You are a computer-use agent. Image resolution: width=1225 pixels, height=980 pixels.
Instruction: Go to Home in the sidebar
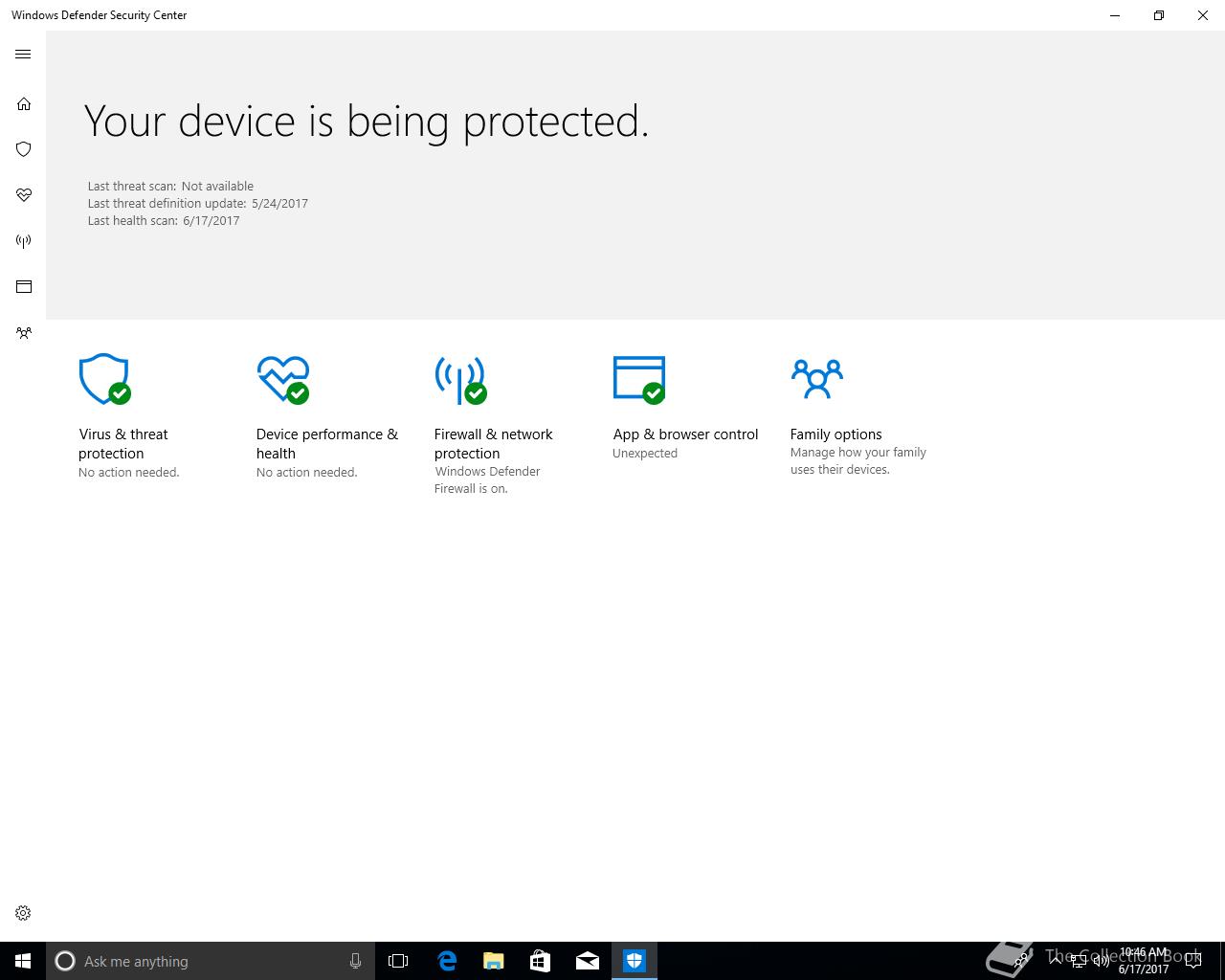coord(23,103)
